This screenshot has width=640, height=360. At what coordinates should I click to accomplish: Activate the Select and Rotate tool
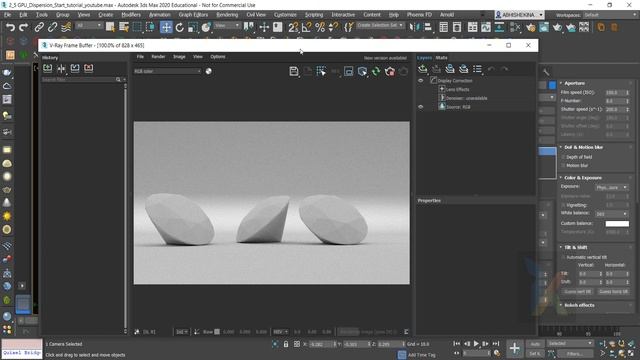pyautogui.click(x=180, y=27)
